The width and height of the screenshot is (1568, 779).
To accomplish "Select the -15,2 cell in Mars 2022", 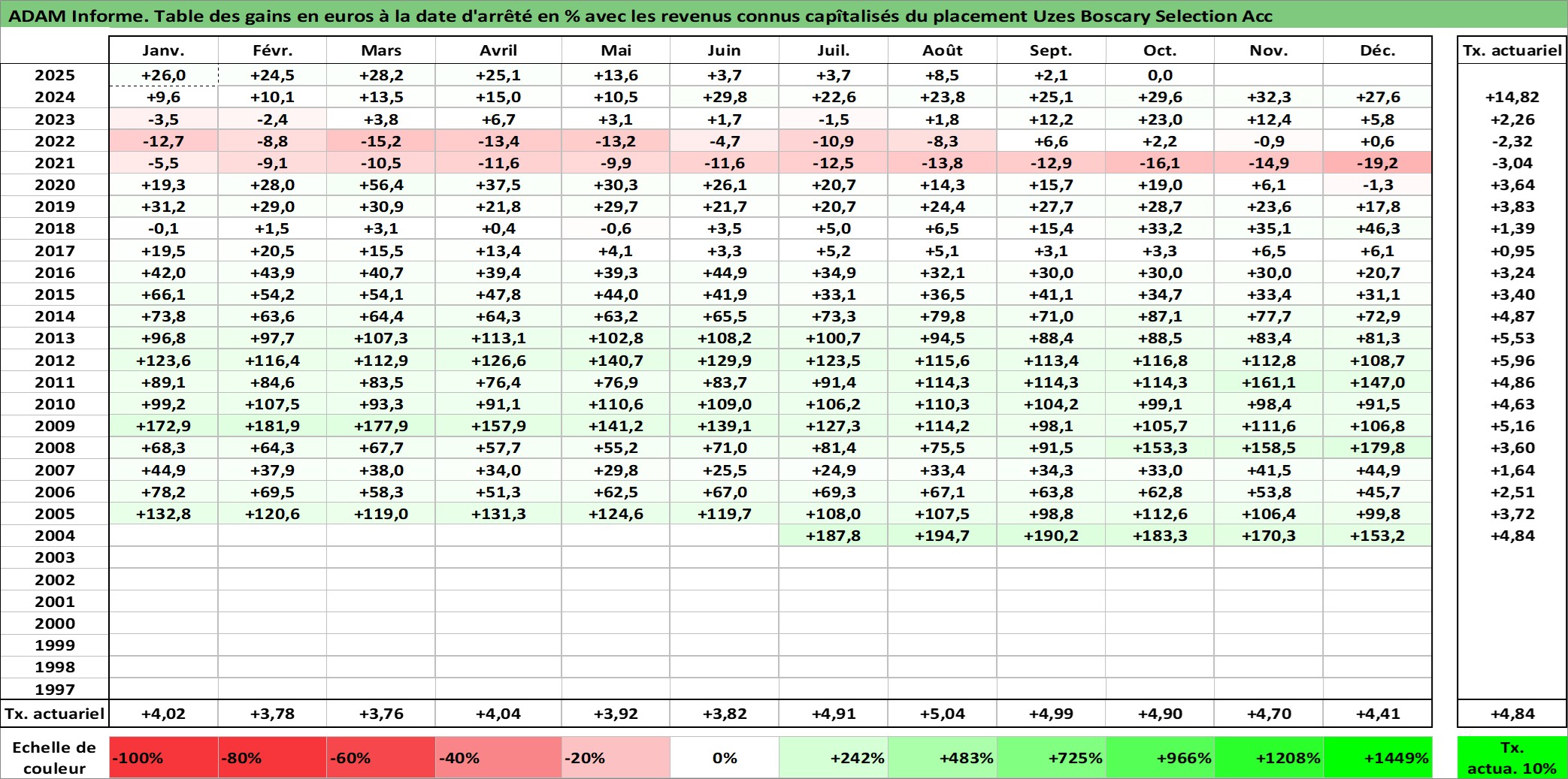I will (381, 141).
